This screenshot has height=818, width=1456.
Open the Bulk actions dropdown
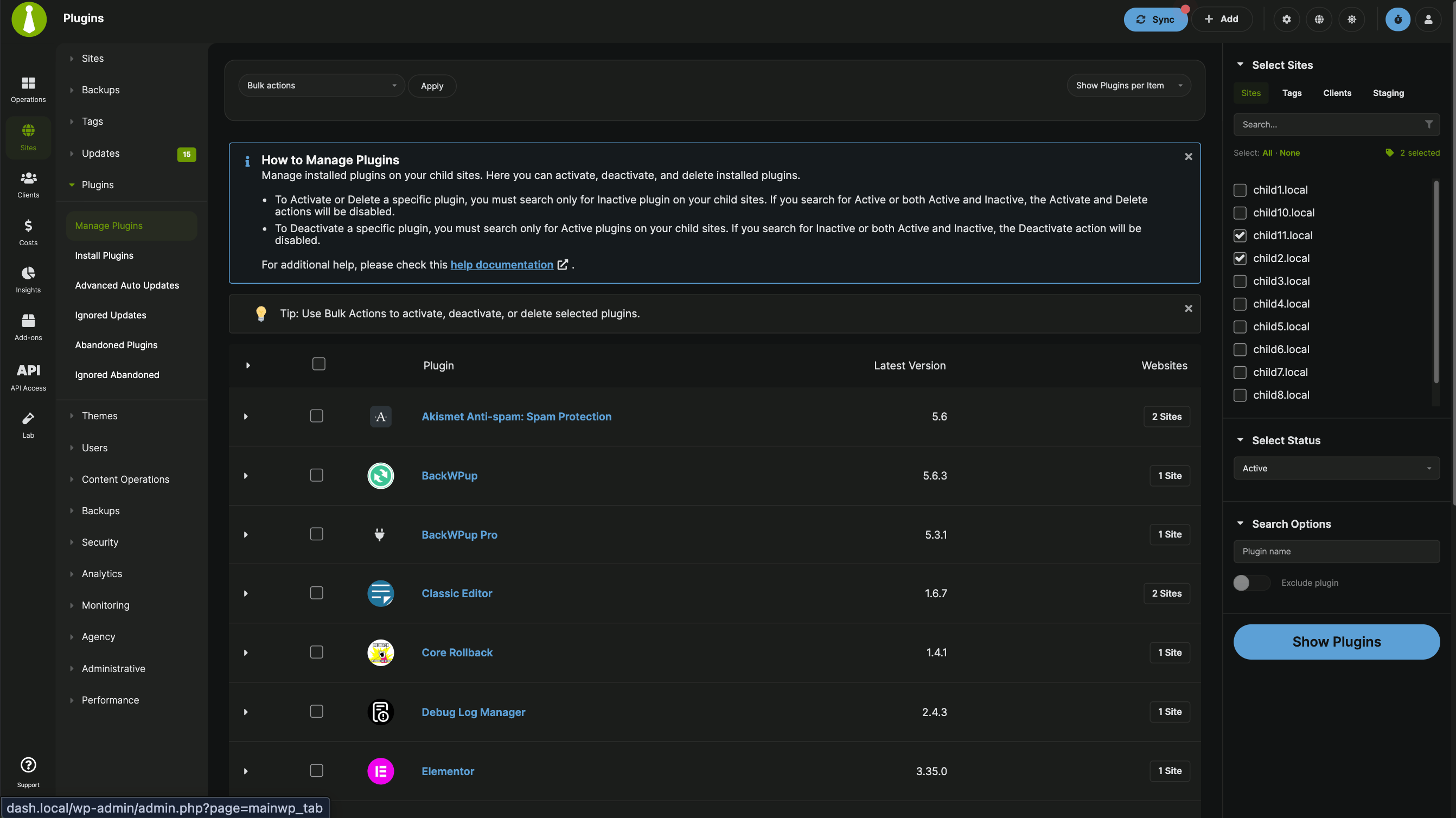click(x=322, y=85)
